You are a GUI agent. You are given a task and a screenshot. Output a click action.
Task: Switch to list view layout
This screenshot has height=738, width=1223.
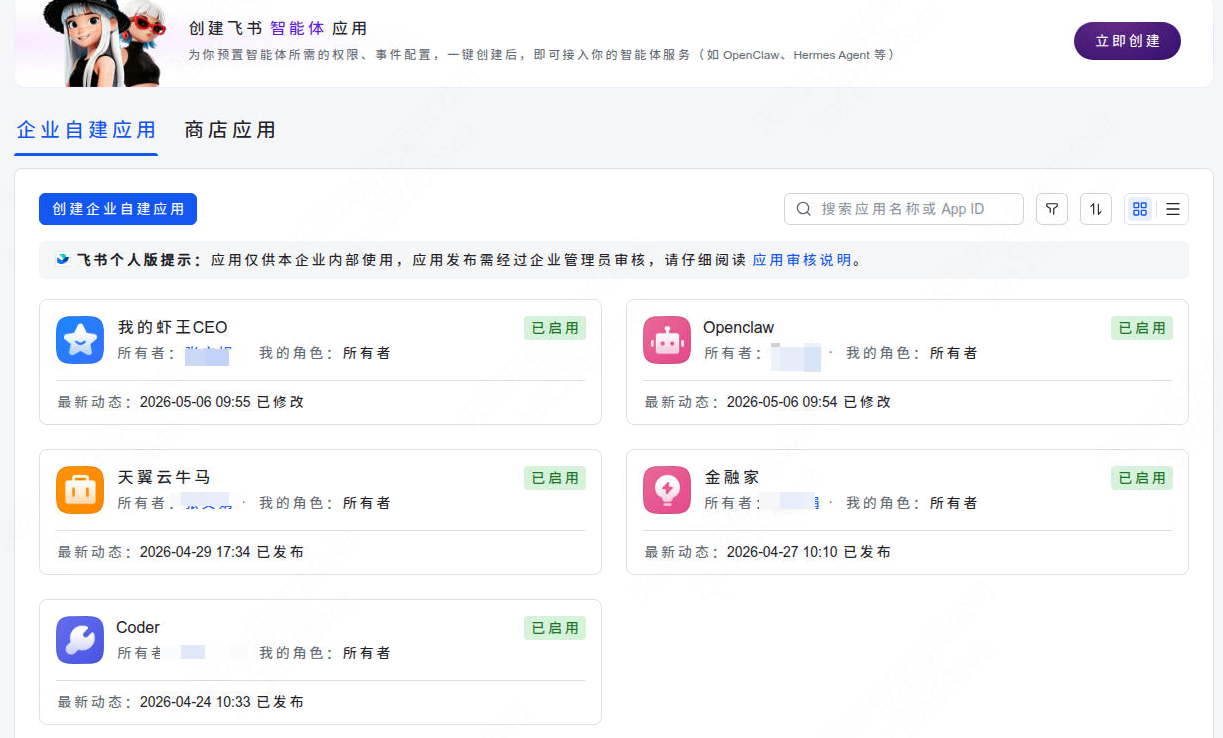coord(1173,209)
